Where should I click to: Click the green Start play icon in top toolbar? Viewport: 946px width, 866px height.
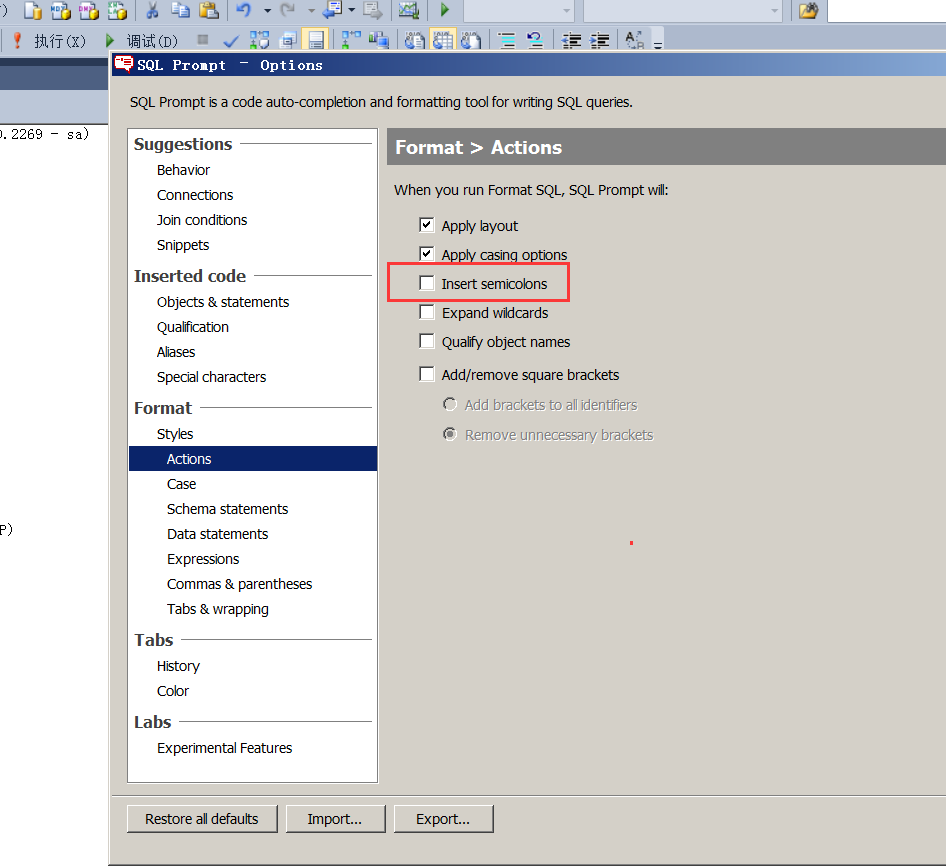[x=445, y=10]
